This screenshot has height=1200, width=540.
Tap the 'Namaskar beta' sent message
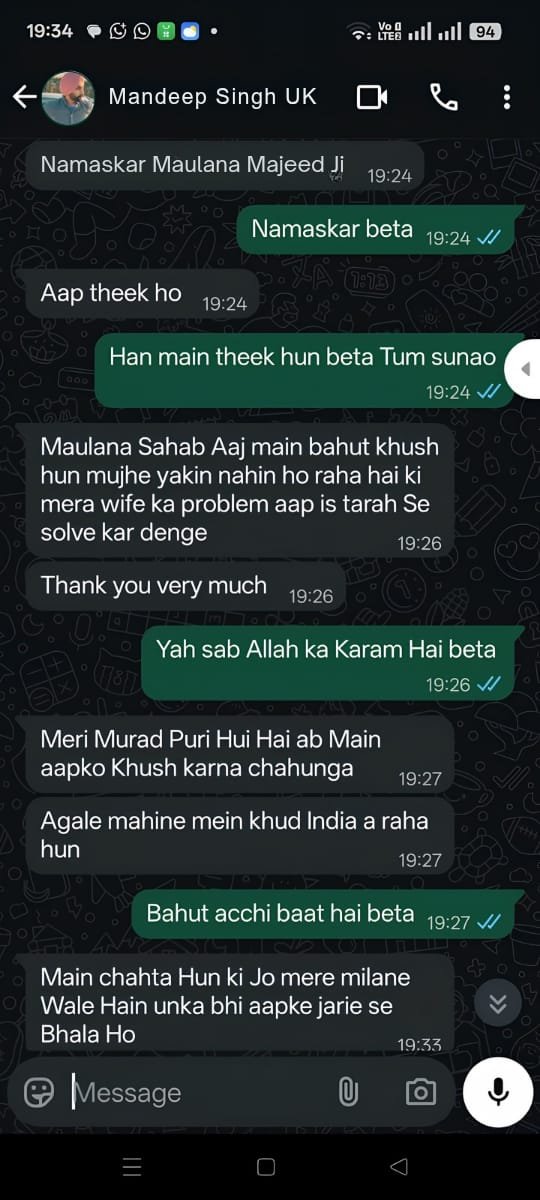pos(380,230)
